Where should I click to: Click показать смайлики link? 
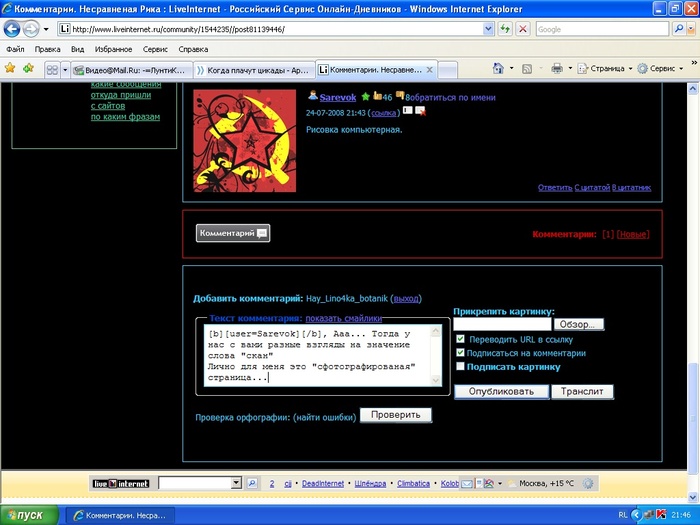coord(343,318)
